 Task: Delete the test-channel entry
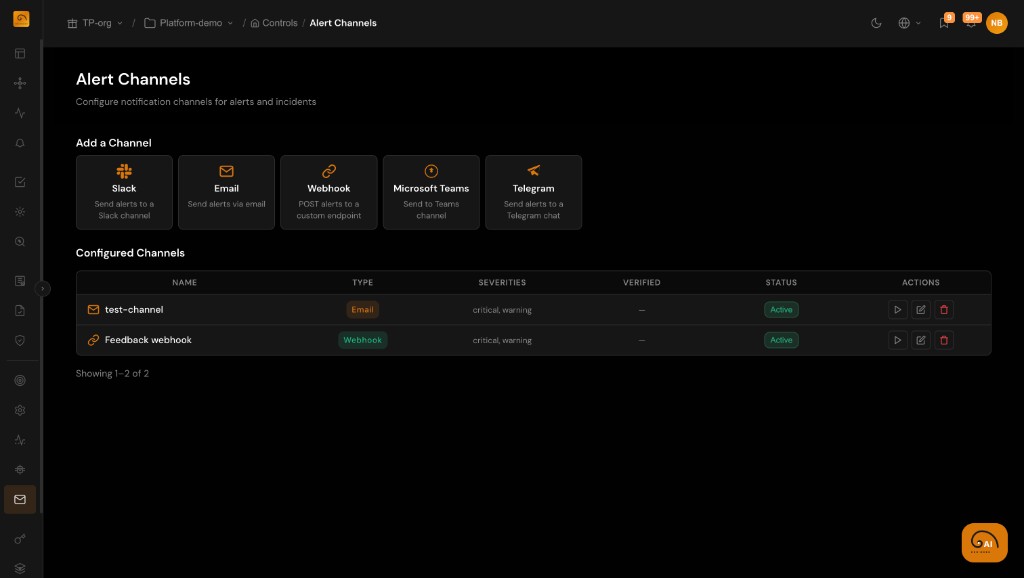click(943, 309)
